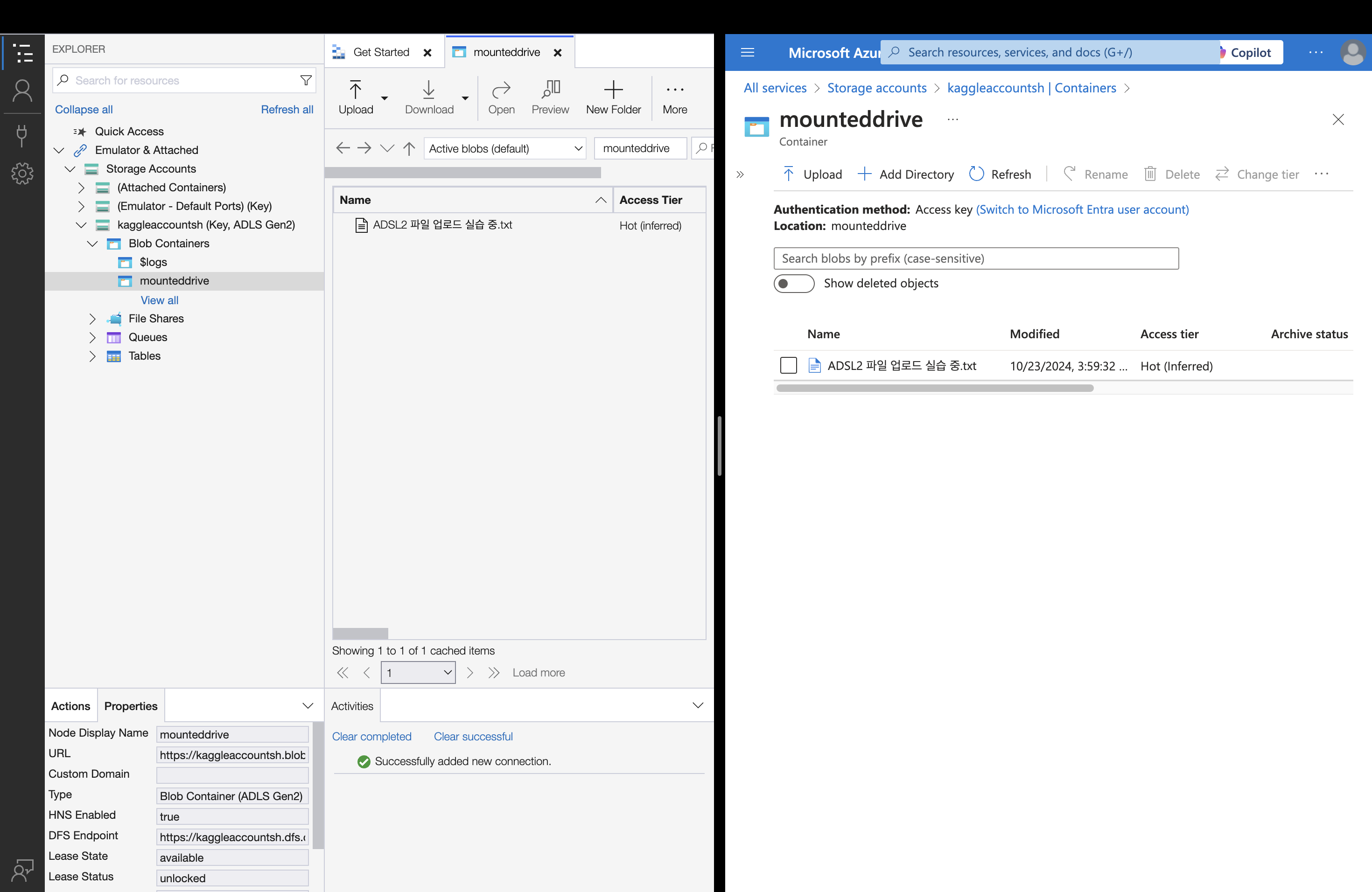Open the feedback icon at the sidebar bottom
This screenshot has height=892, width=1372.
click(x=22, y=870)
